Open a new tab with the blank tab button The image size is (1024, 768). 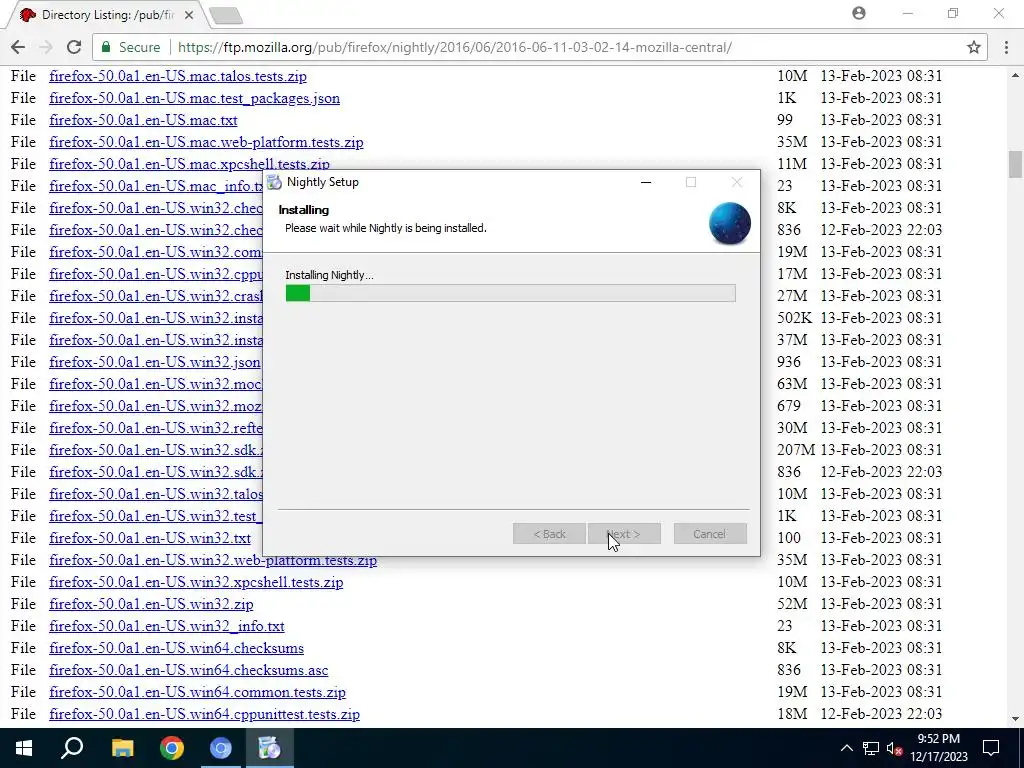227,15
